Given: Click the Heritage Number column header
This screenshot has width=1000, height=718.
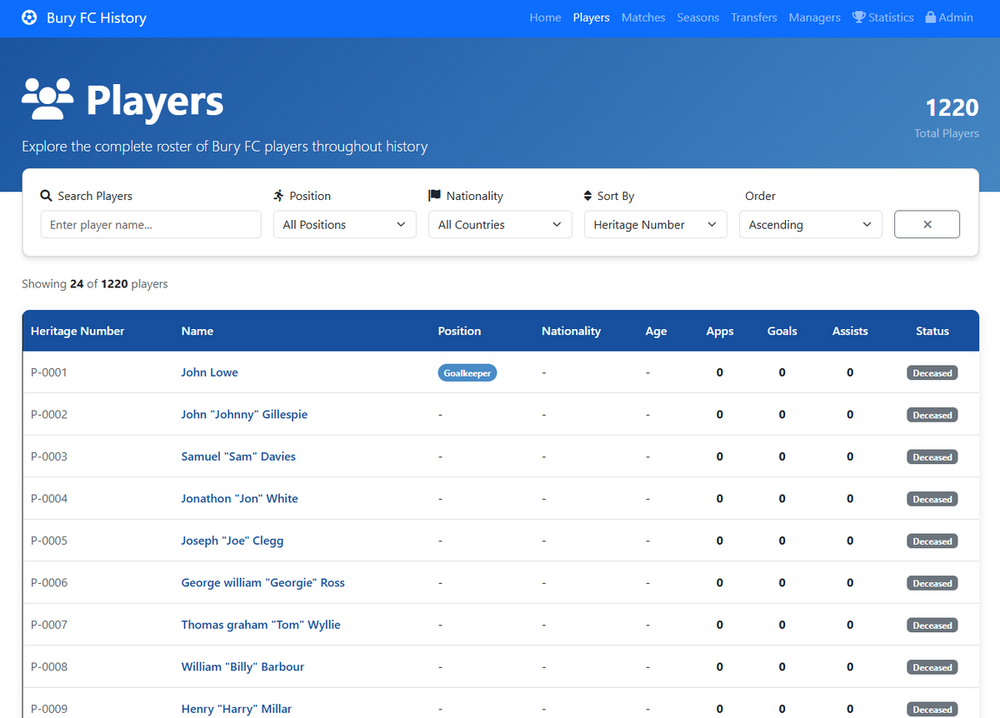Looking at the screenshot, I should [x=77, y=331].
